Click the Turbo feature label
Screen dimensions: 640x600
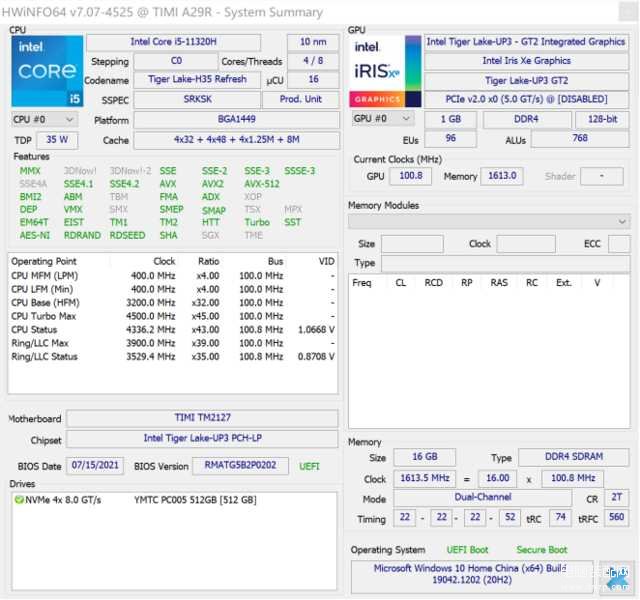257,222
